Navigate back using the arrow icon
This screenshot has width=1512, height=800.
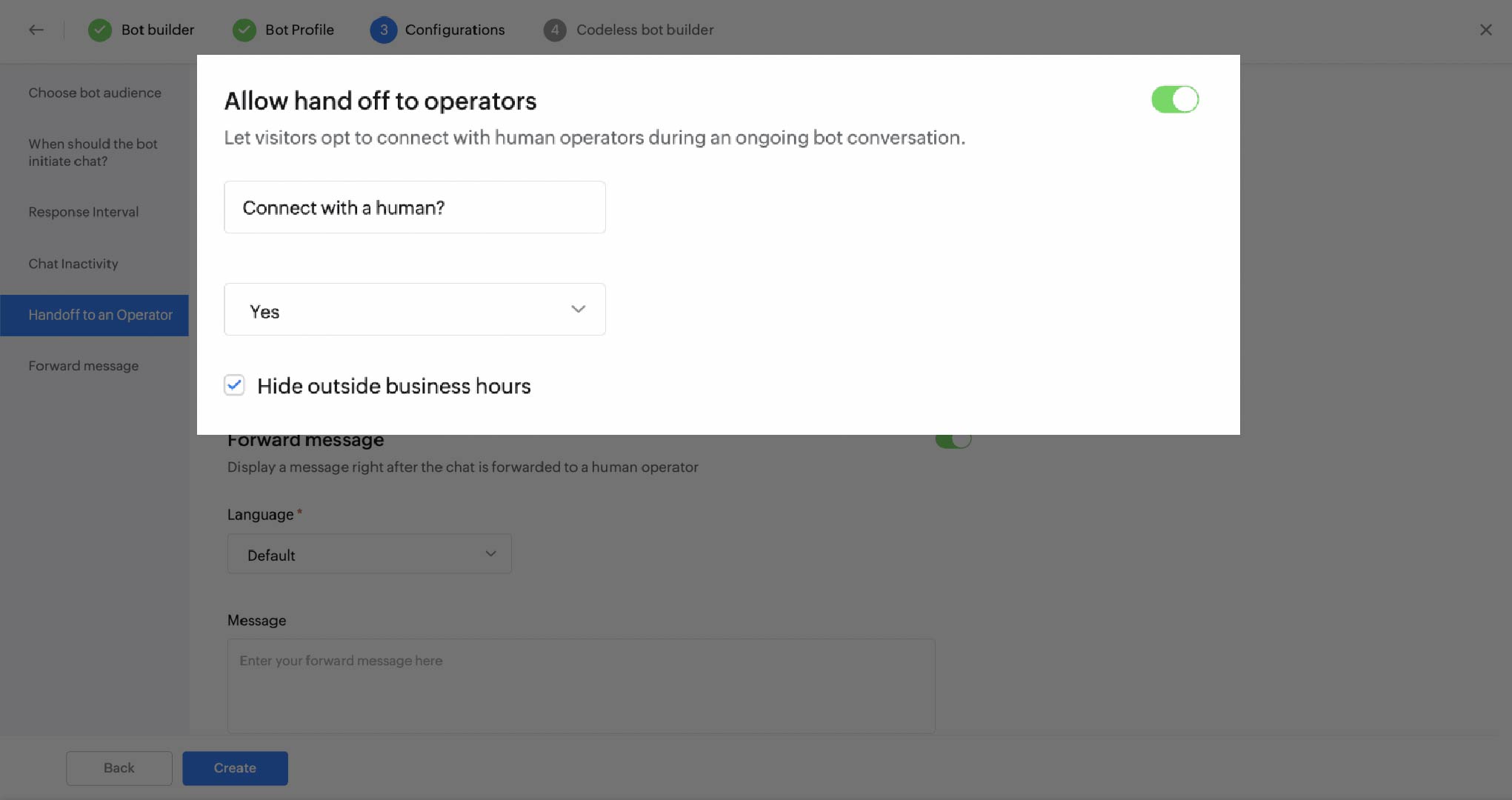point(36,30)
